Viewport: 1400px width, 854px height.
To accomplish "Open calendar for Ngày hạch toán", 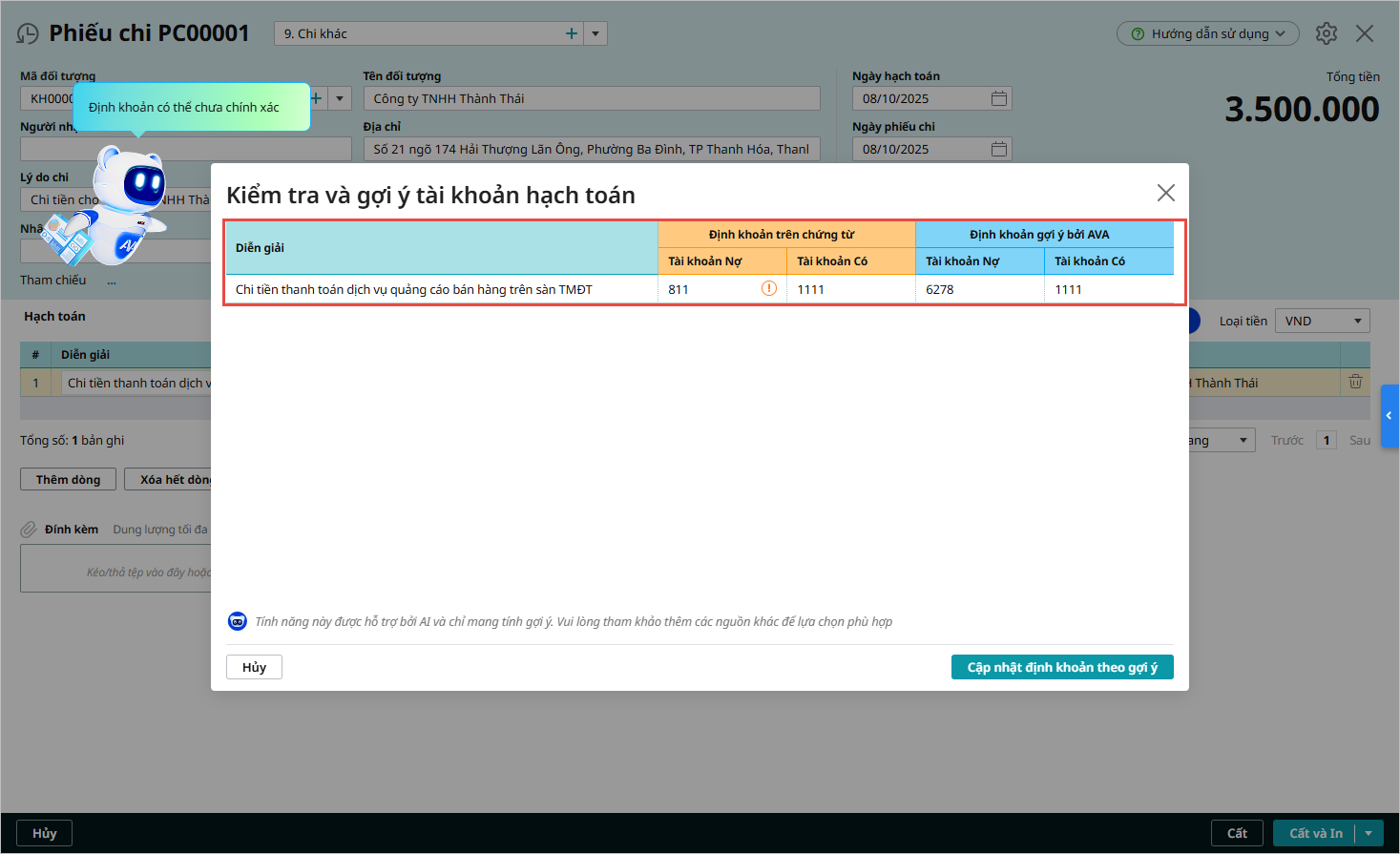I will (x=998, y=98).
